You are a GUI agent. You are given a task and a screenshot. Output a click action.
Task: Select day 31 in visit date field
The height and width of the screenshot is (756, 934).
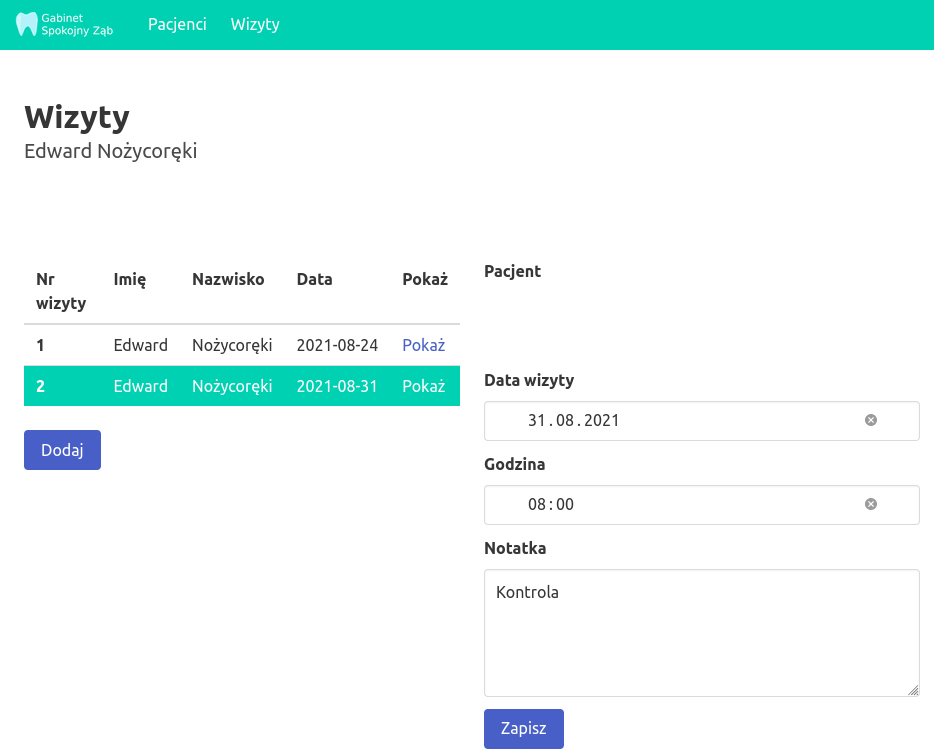(x=538, y=421)
